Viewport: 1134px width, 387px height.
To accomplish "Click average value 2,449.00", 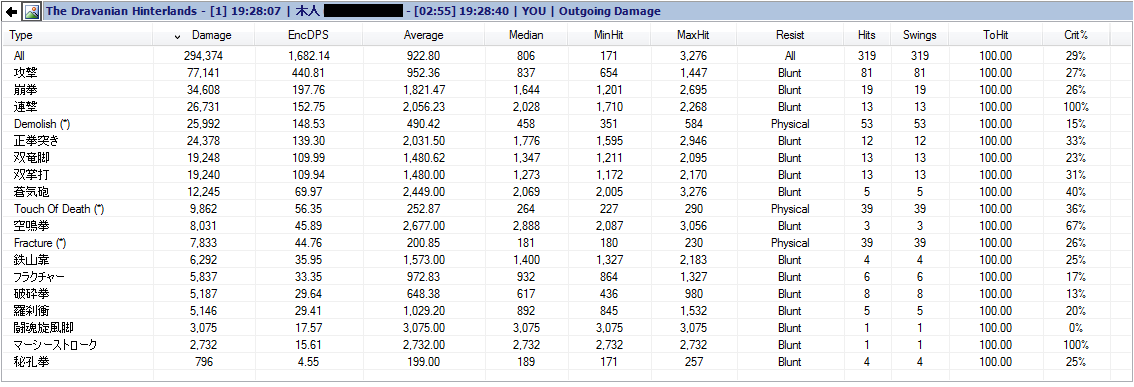I will [423, 192].
